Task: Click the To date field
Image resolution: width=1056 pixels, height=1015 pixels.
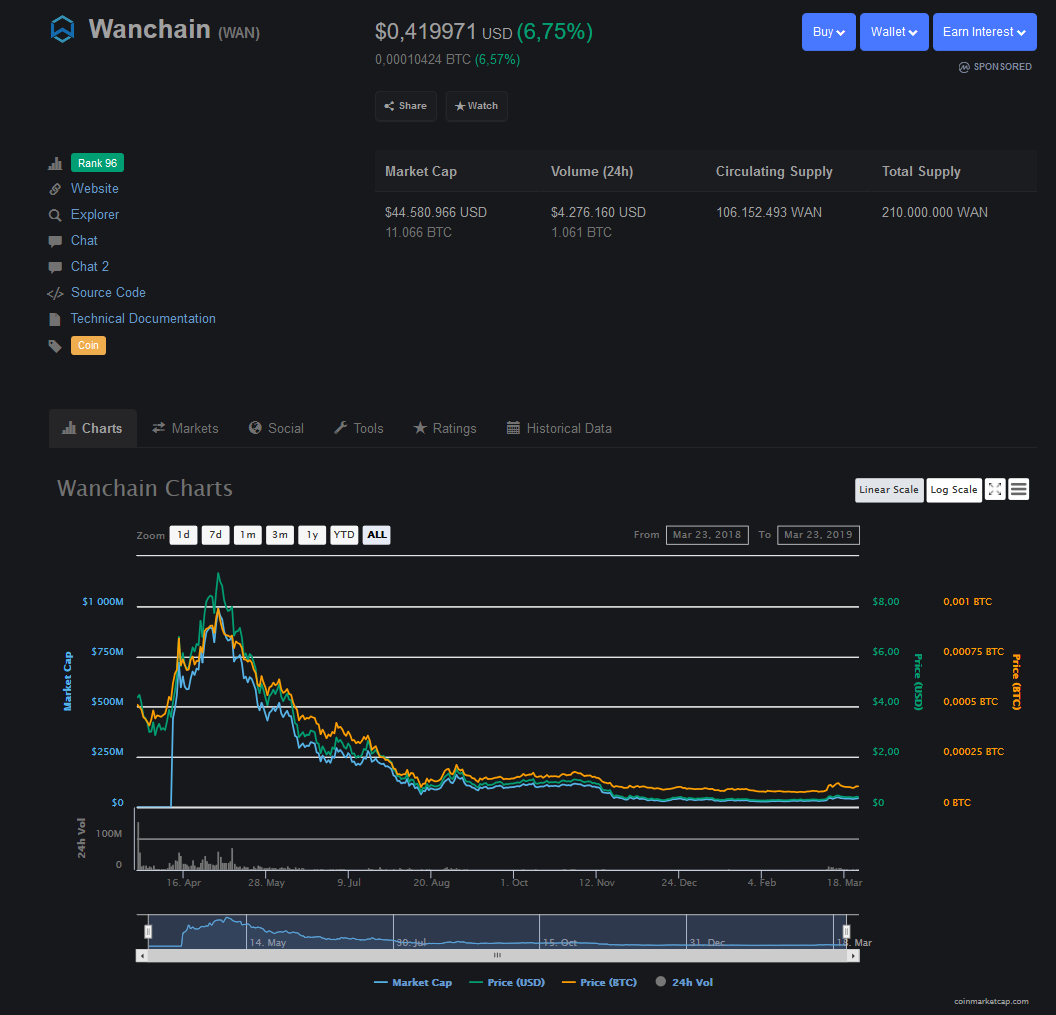Action: 818,535
